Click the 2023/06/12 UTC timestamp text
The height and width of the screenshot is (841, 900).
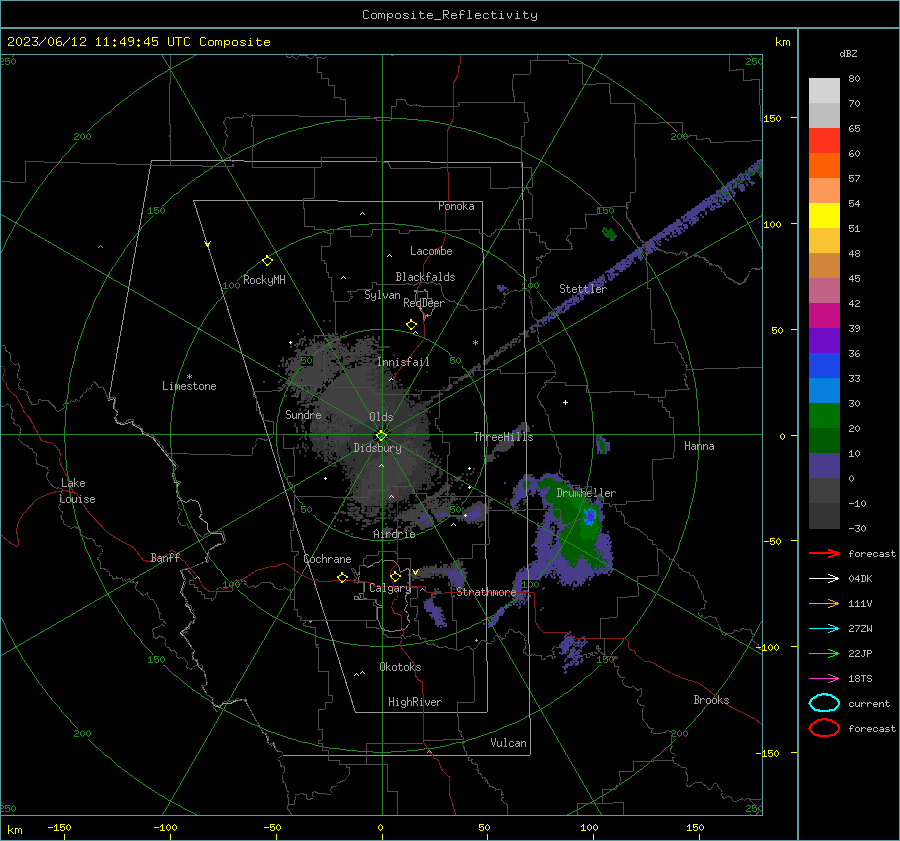click(x=138, y=42)
